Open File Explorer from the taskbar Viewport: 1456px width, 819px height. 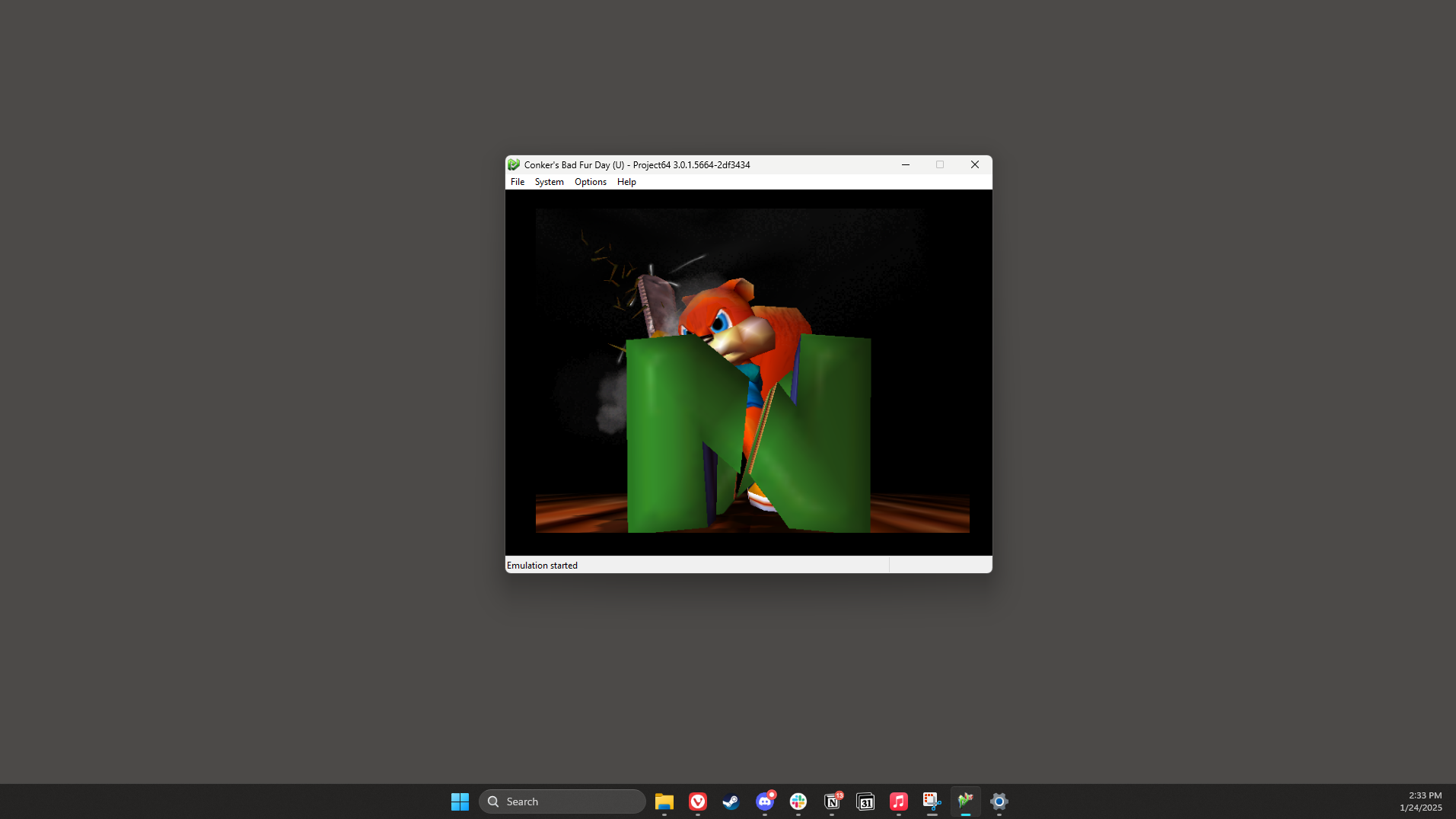click(664, 801)
